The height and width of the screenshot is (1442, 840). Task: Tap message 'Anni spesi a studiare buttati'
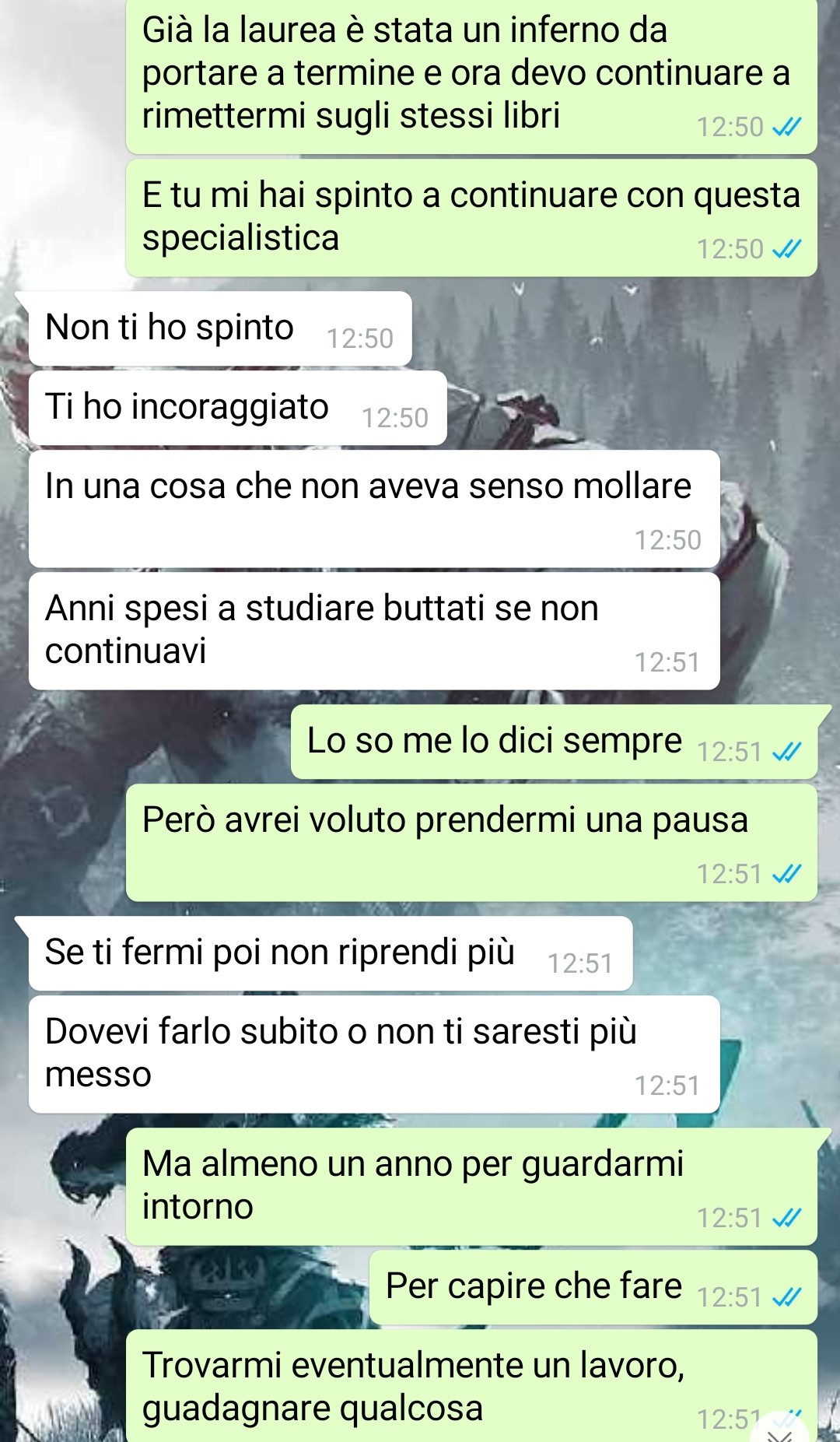coord(374,631)
